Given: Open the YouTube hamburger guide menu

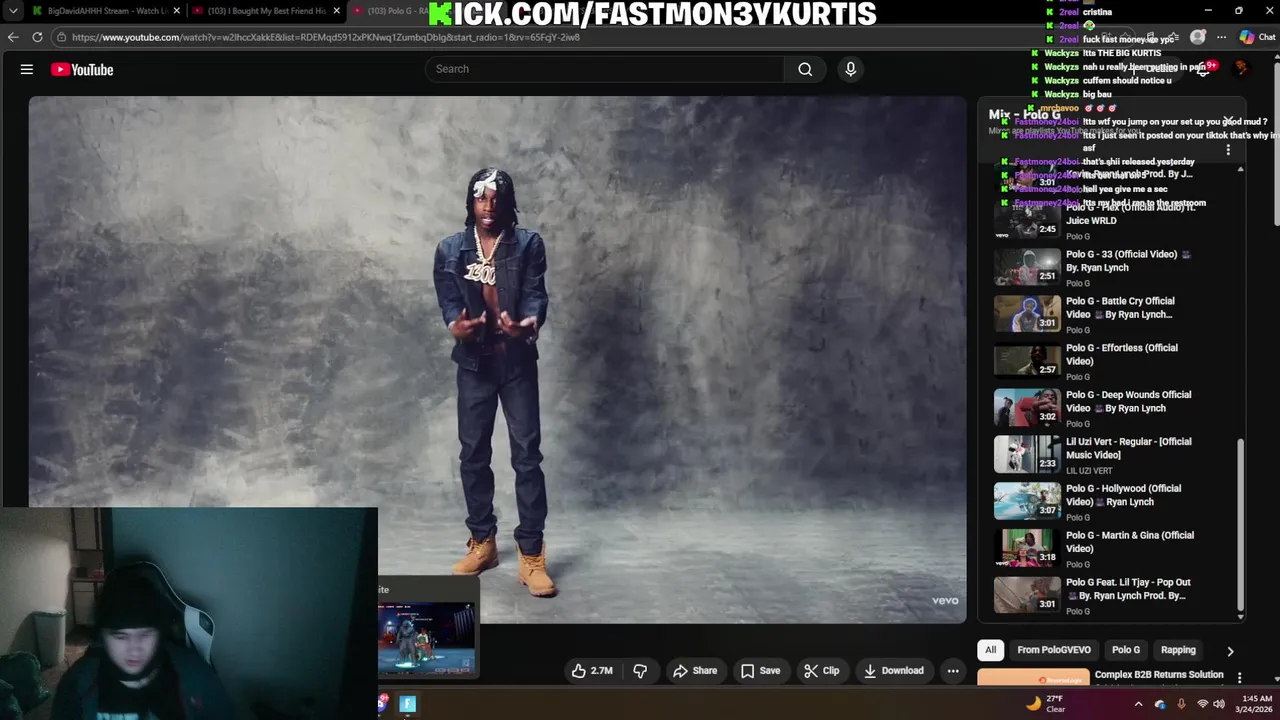Looking at the screenshot, I should coord(27,69).
